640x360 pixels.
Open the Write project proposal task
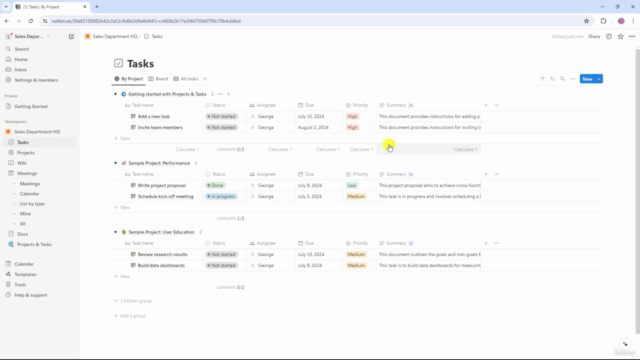162,185
